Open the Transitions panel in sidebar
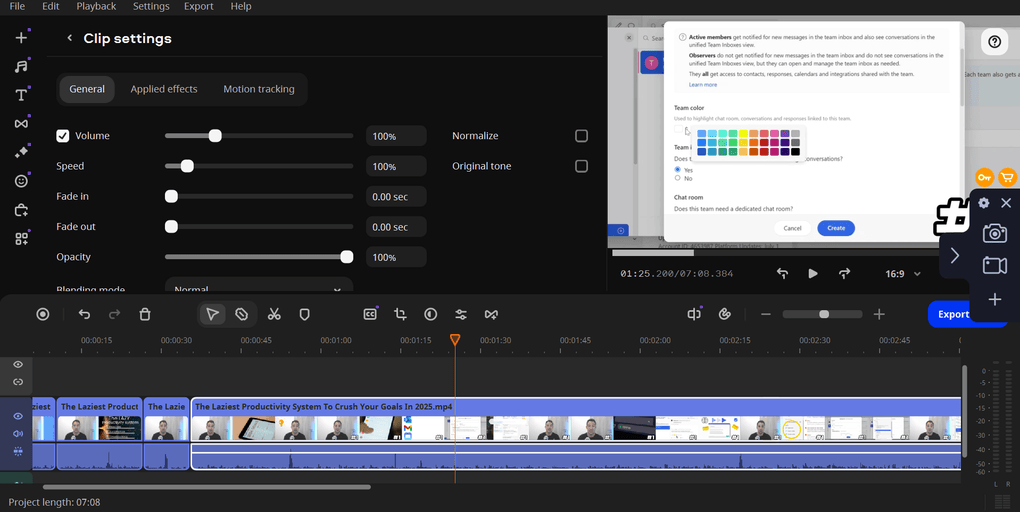The width and height of the screenshot is (1020, 512). point(21,124)
